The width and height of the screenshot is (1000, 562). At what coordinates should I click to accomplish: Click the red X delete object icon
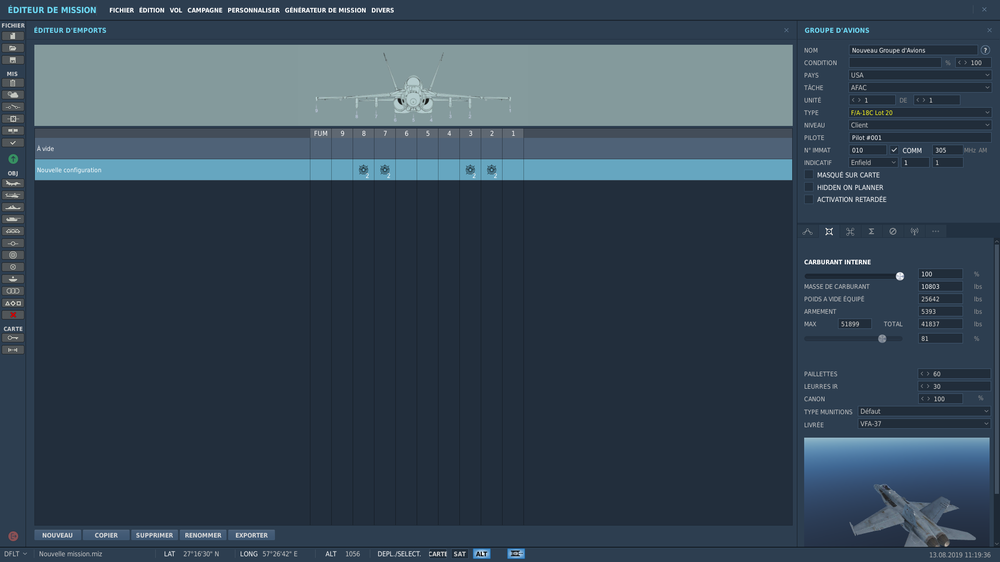[13, 315]
